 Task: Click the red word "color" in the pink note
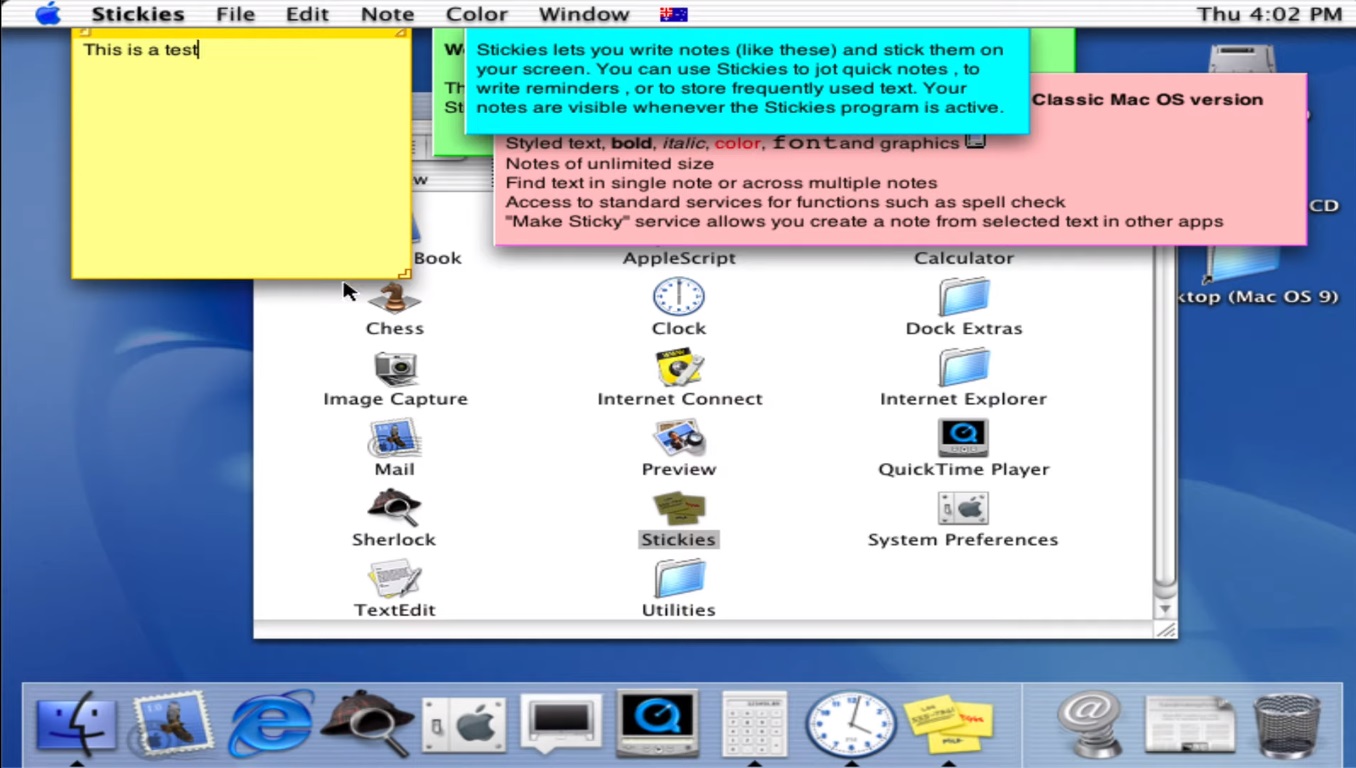[738, 143]
